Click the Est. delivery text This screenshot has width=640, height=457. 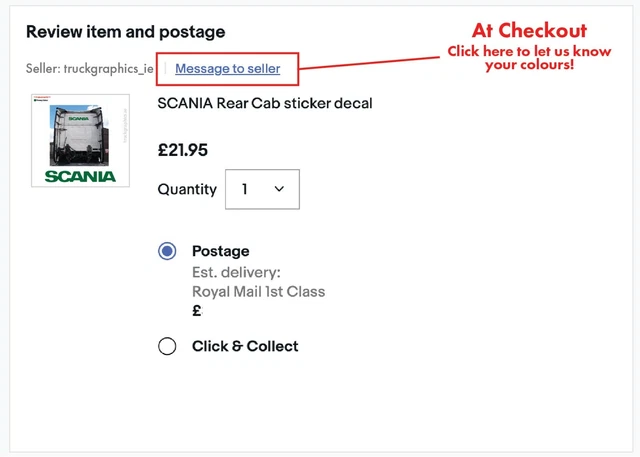coord(236,272)
